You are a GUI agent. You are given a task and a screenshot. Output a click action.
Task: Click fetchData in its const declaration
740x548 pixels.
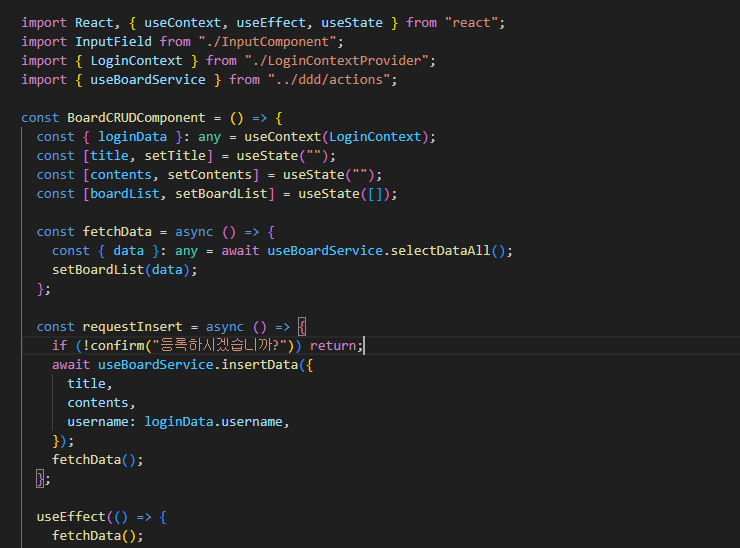point(117,231)
